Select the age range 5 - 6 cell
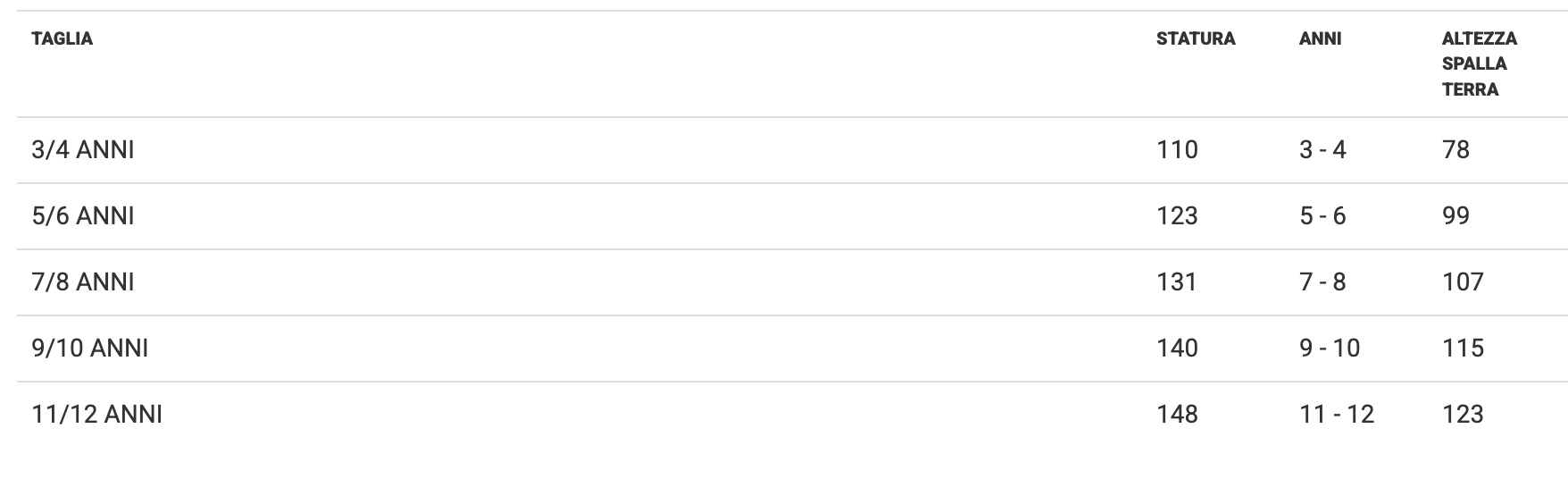The width and height of the screenshot is (1568, 479). tap(1322, 215)
